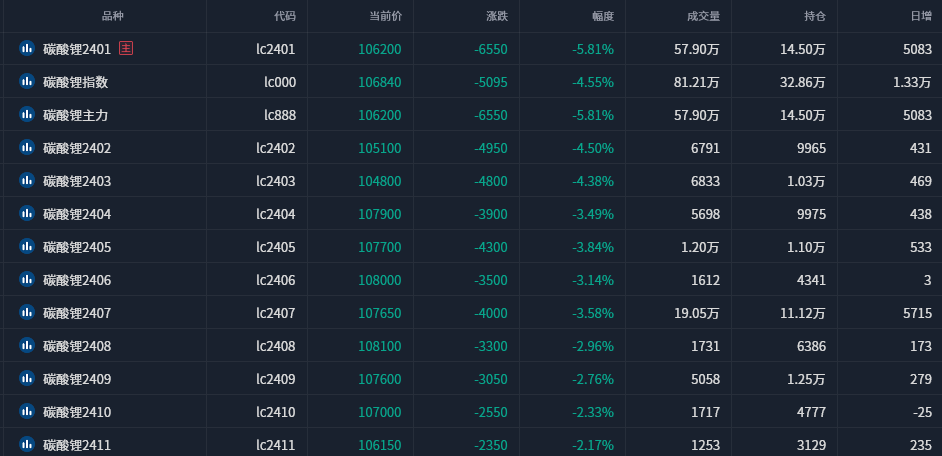Sort by the 成交量 column header
The image size is (942, 456).
[703, 16]
